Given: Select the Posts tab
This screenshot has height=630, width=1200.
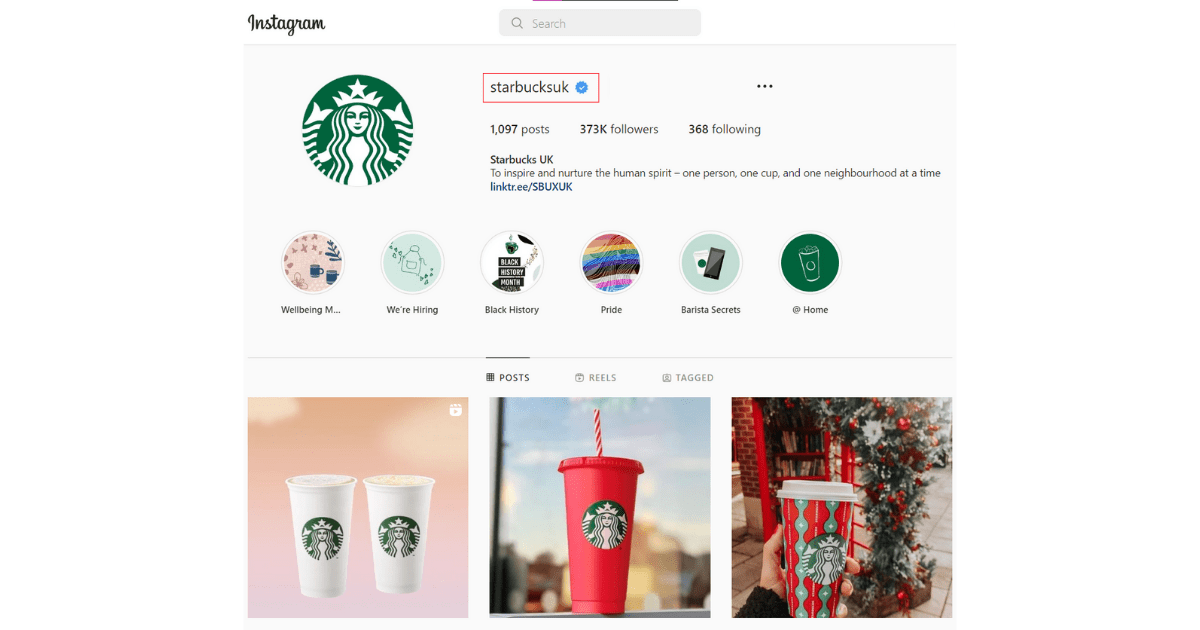Looking at the screenshot, I should (x=508, y=378).
